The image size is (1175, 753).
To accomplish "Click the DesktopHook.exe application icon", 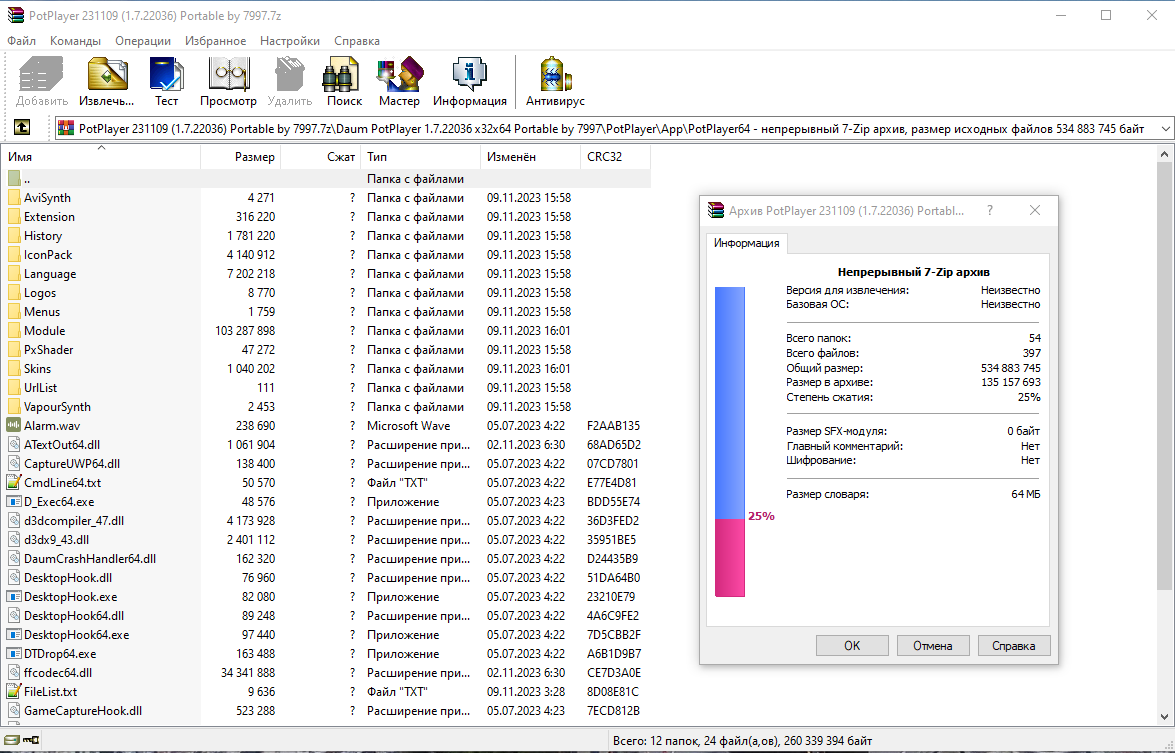I will pos(13,597).
